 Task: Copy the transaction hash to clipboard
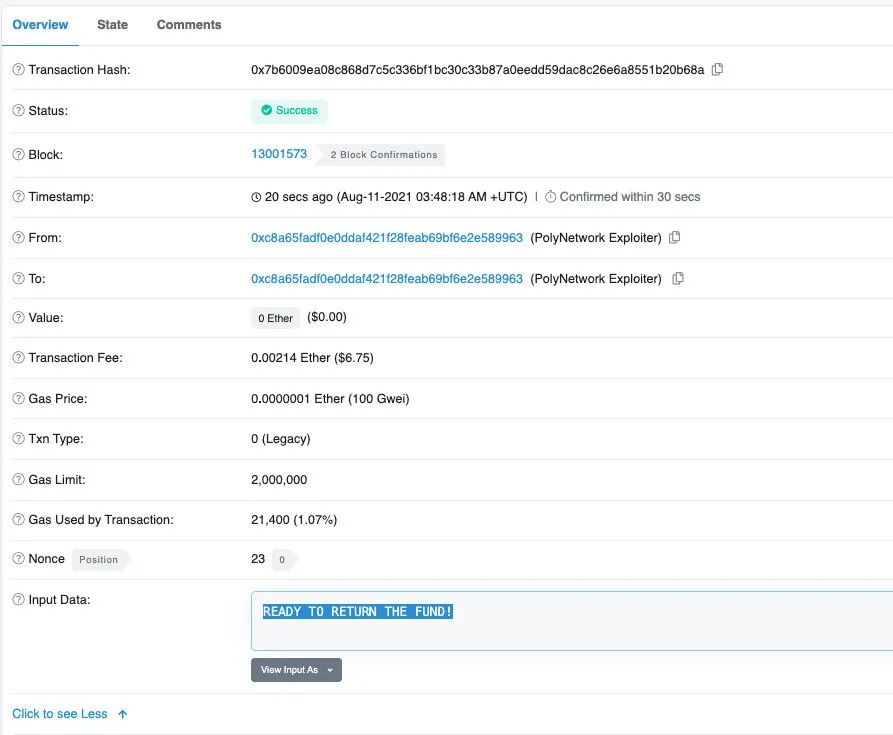pyautogui.click(x=718, y=69)
